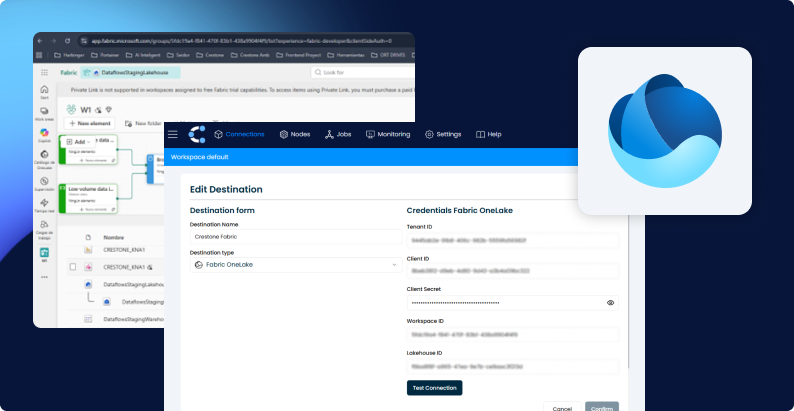This screenshot has width=794, height=411.
Task: Show the Client Secret with eye icon
Action: click(610, 303)
